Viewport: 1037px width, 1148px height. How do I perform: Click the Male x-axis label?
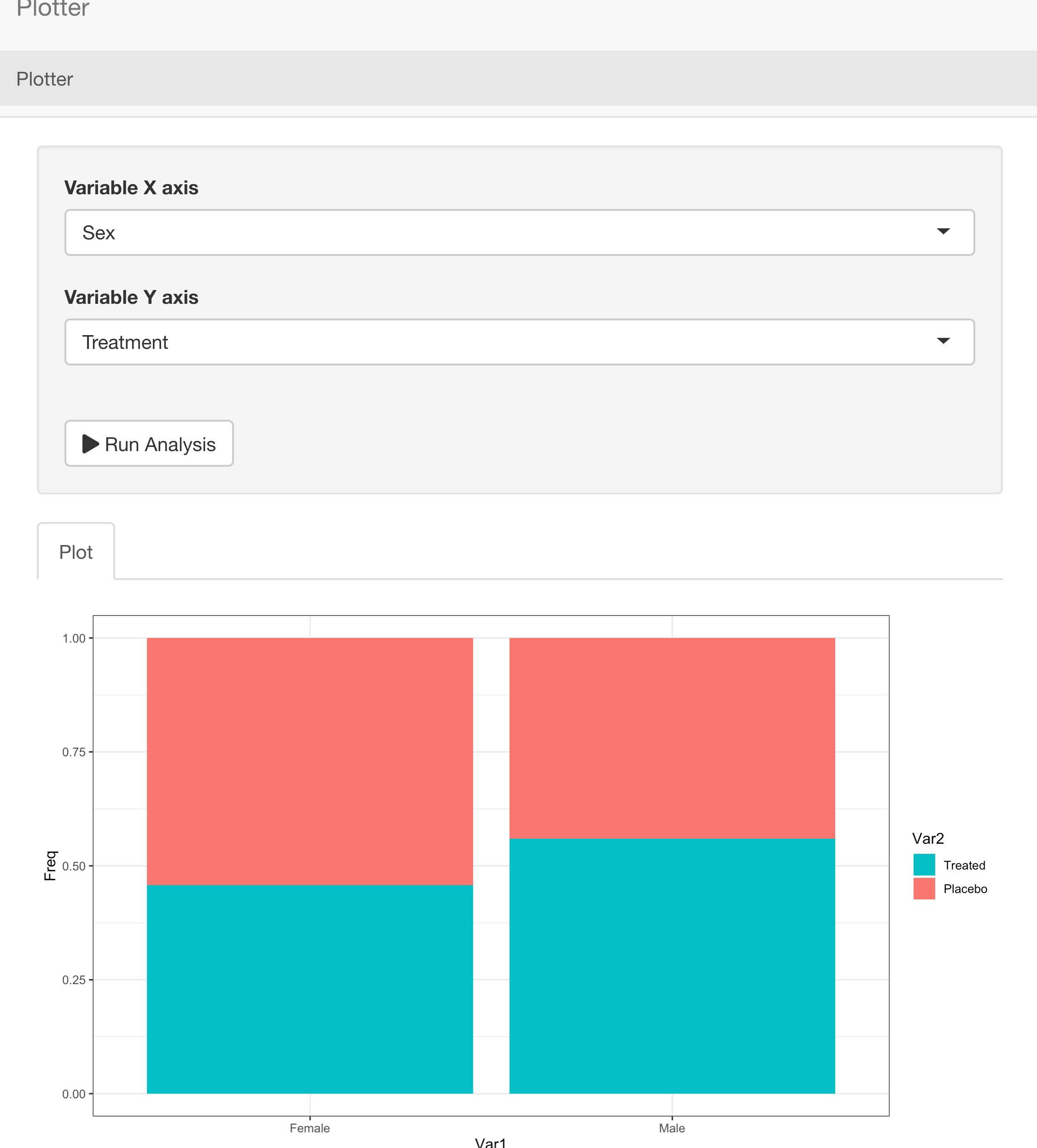[672, 1128]
